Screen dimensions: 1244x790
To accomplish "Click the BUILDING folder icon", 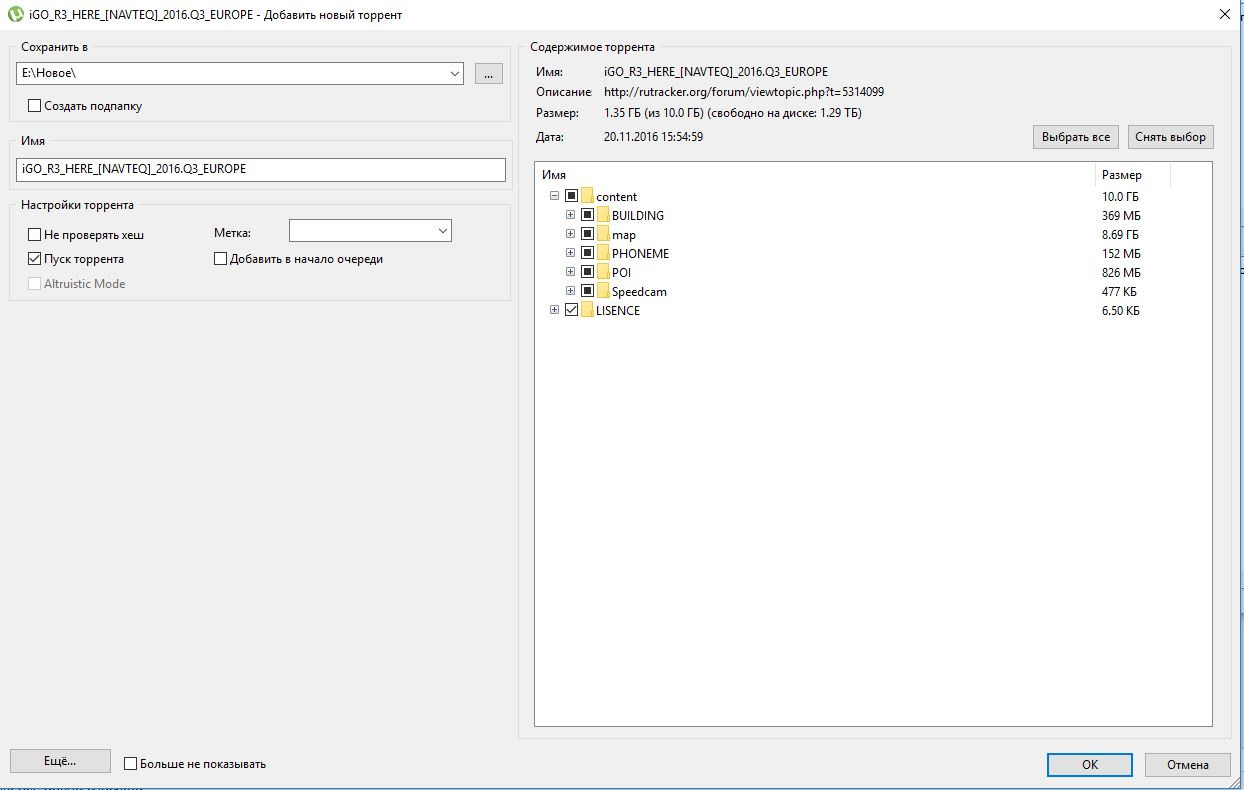I will [603, 215].
